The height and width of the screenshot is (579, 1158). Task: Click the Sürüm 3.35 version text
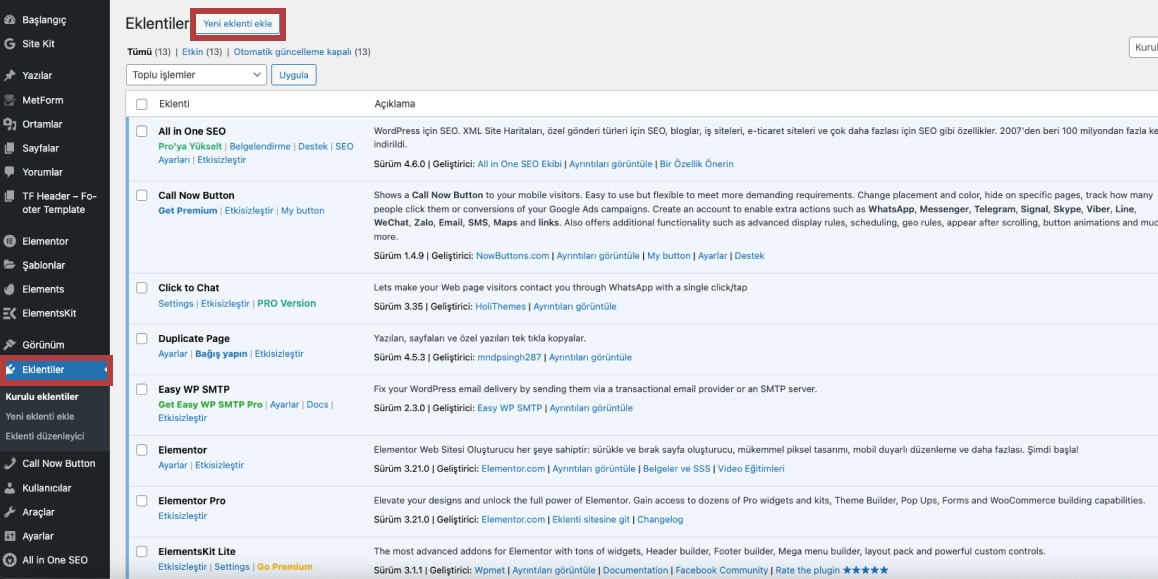(x=399, y=306)
